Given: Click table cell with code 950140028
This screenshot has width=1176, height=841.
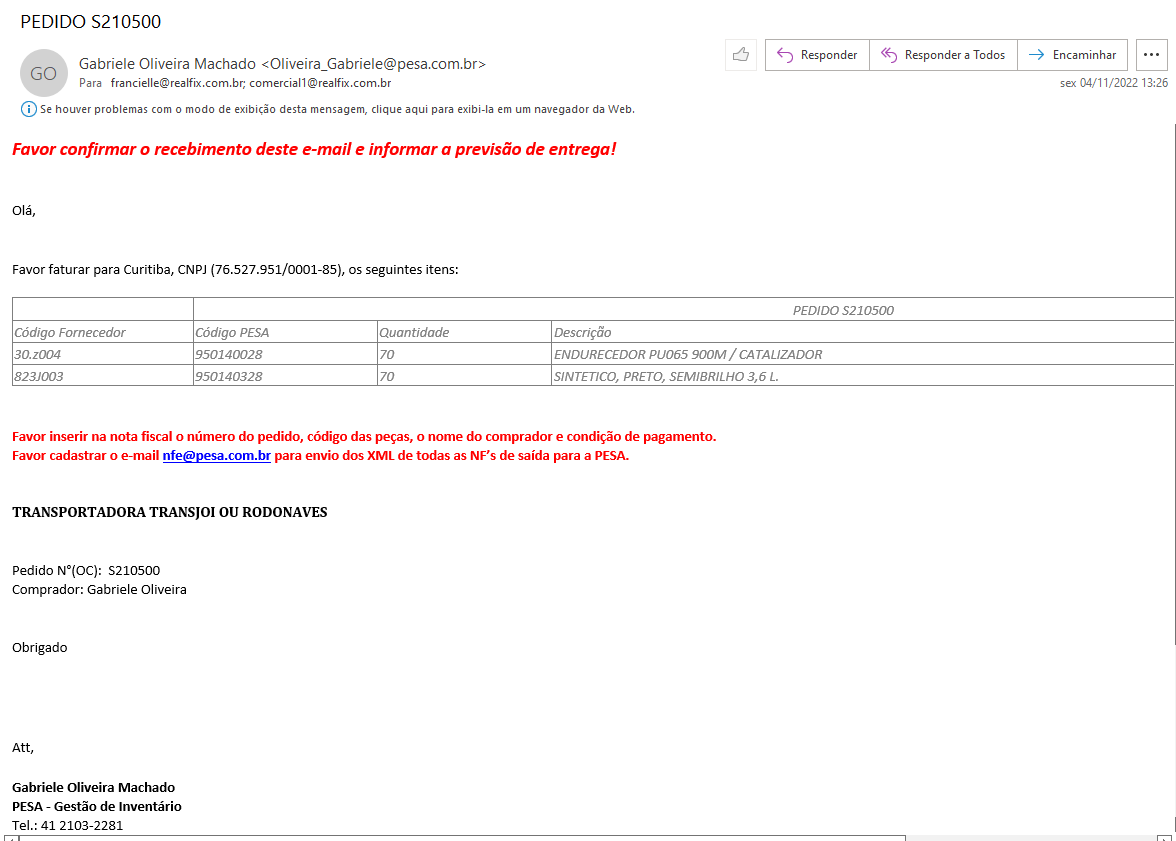Looking at the screenshot, I should pyautogui.click(x=285, y=354).
